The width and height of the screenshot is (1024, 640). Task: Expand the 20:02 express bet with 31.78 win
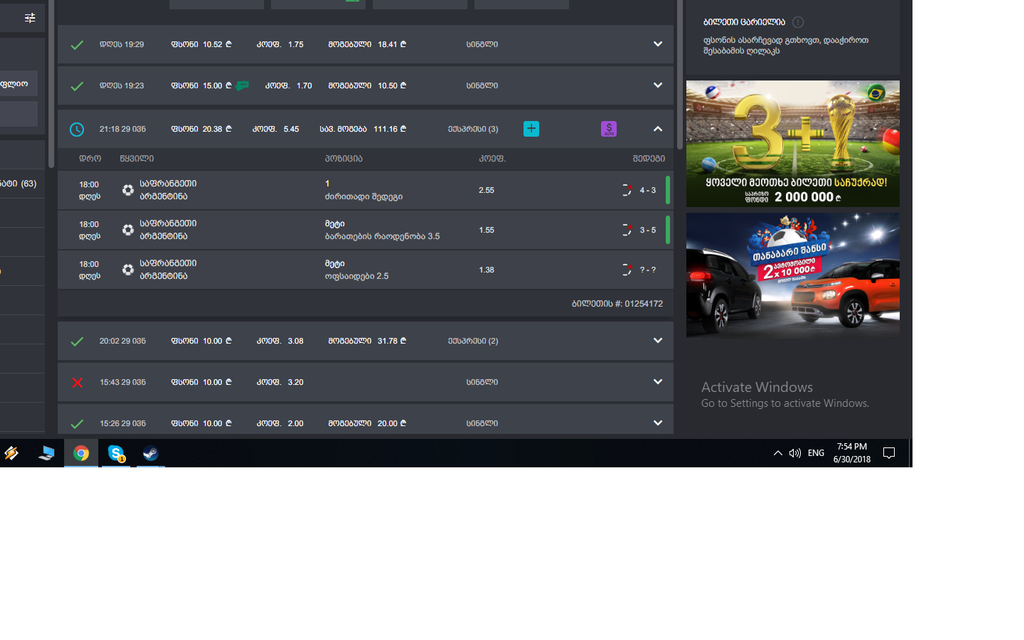[658, 340]
